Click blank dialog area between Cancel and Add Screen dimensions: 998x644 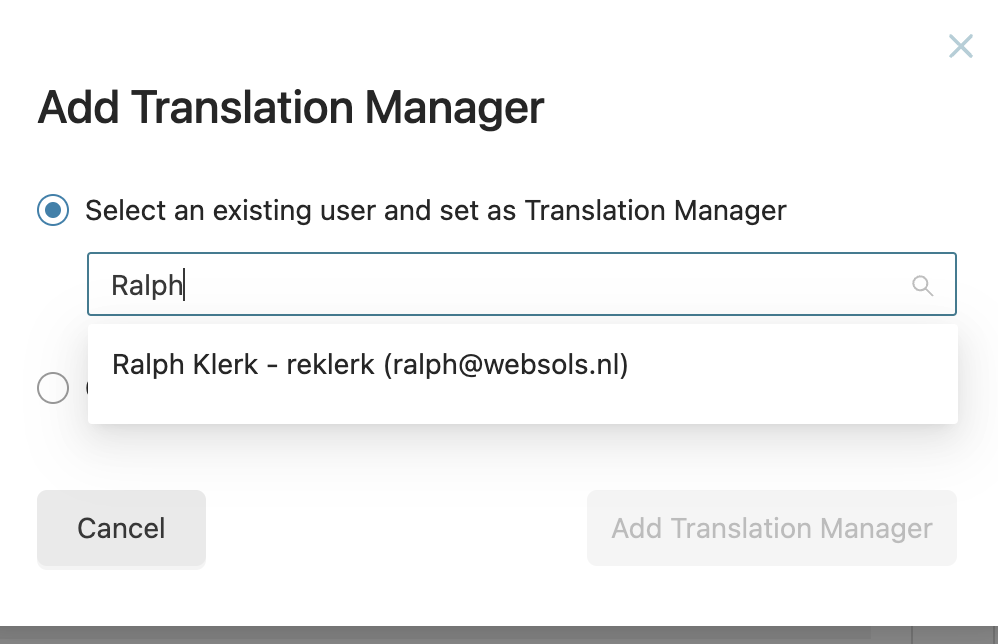tap(396, 528)
